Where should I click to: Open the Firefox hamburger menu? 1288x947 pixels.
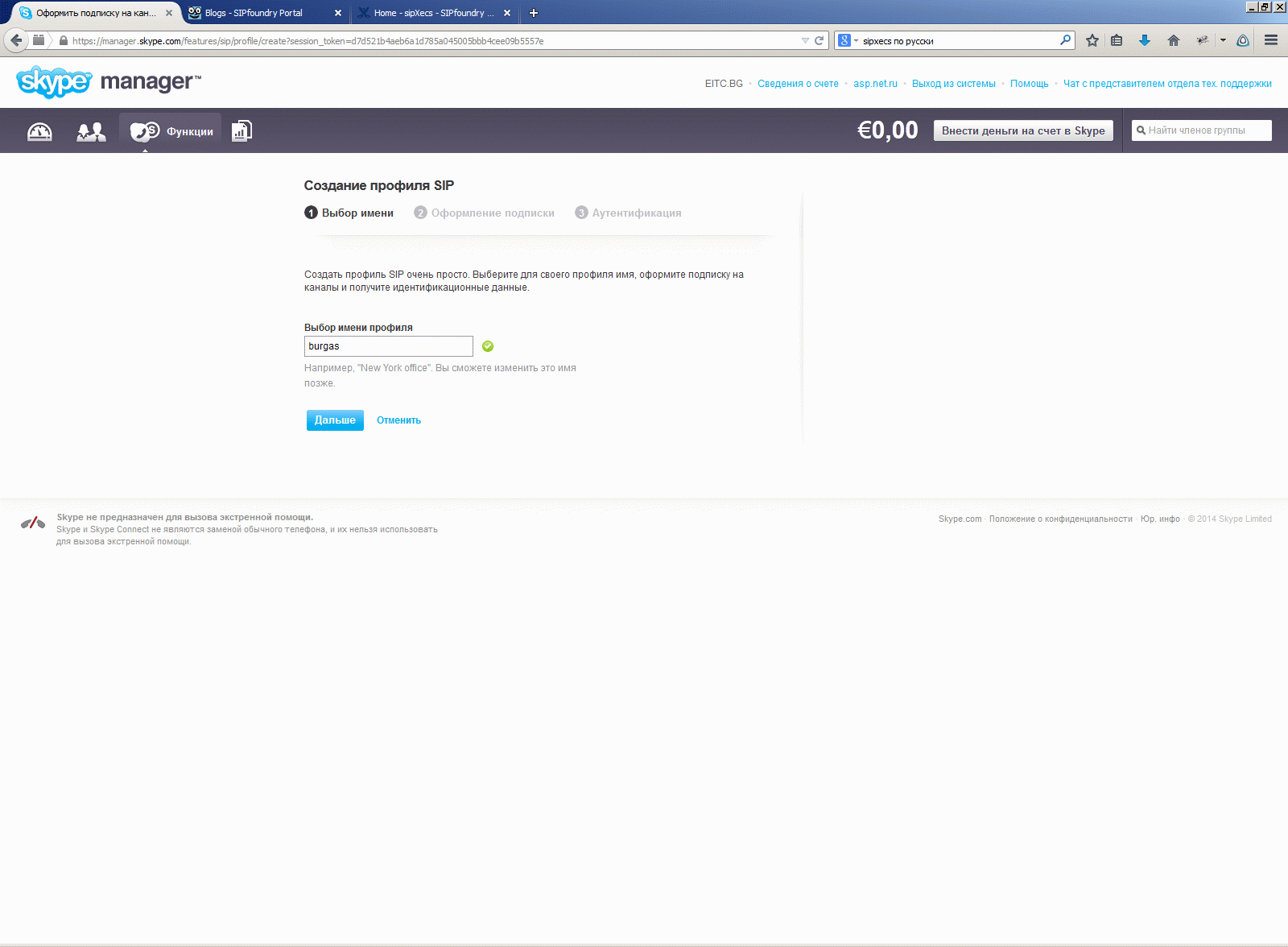(x=1271, y=40)
